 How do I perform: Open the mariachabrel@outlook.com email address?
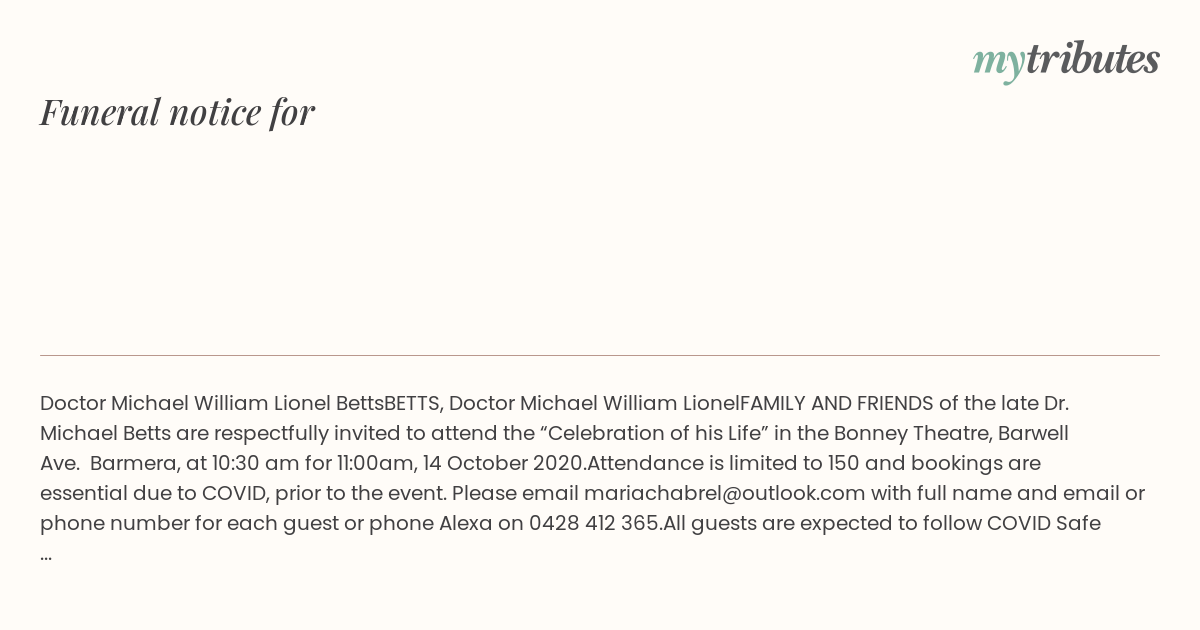[724, 493]
